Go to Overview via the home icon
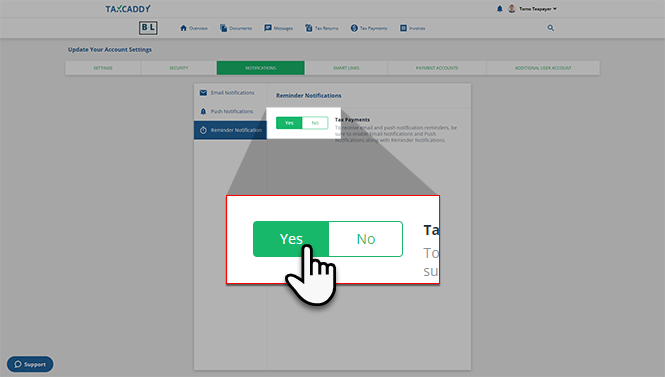The width and height of the screenshot is (665, 377). [194, 28]
